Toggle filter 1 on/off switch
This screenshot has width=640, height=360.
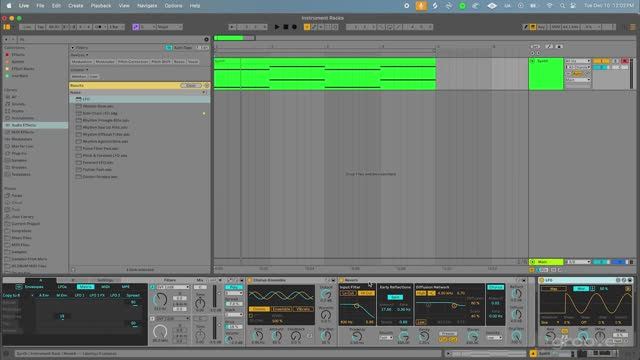[x=153, y=287]
